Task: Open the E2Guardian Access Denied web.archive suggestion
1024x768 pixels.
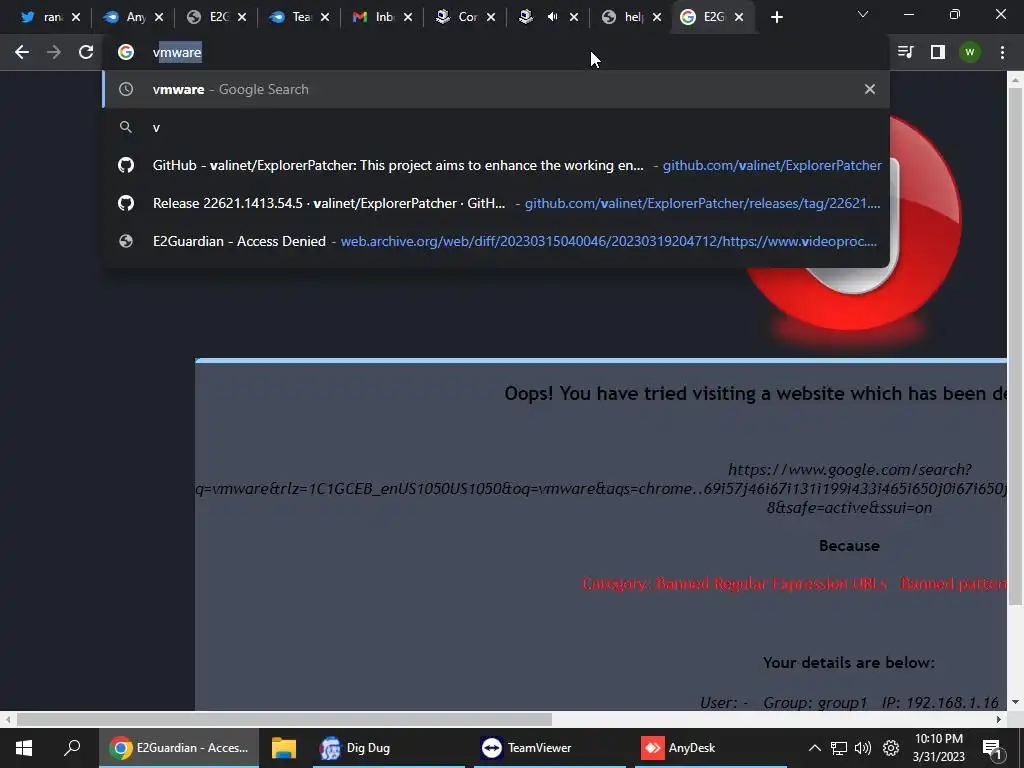Action: (x=496, y=241)
